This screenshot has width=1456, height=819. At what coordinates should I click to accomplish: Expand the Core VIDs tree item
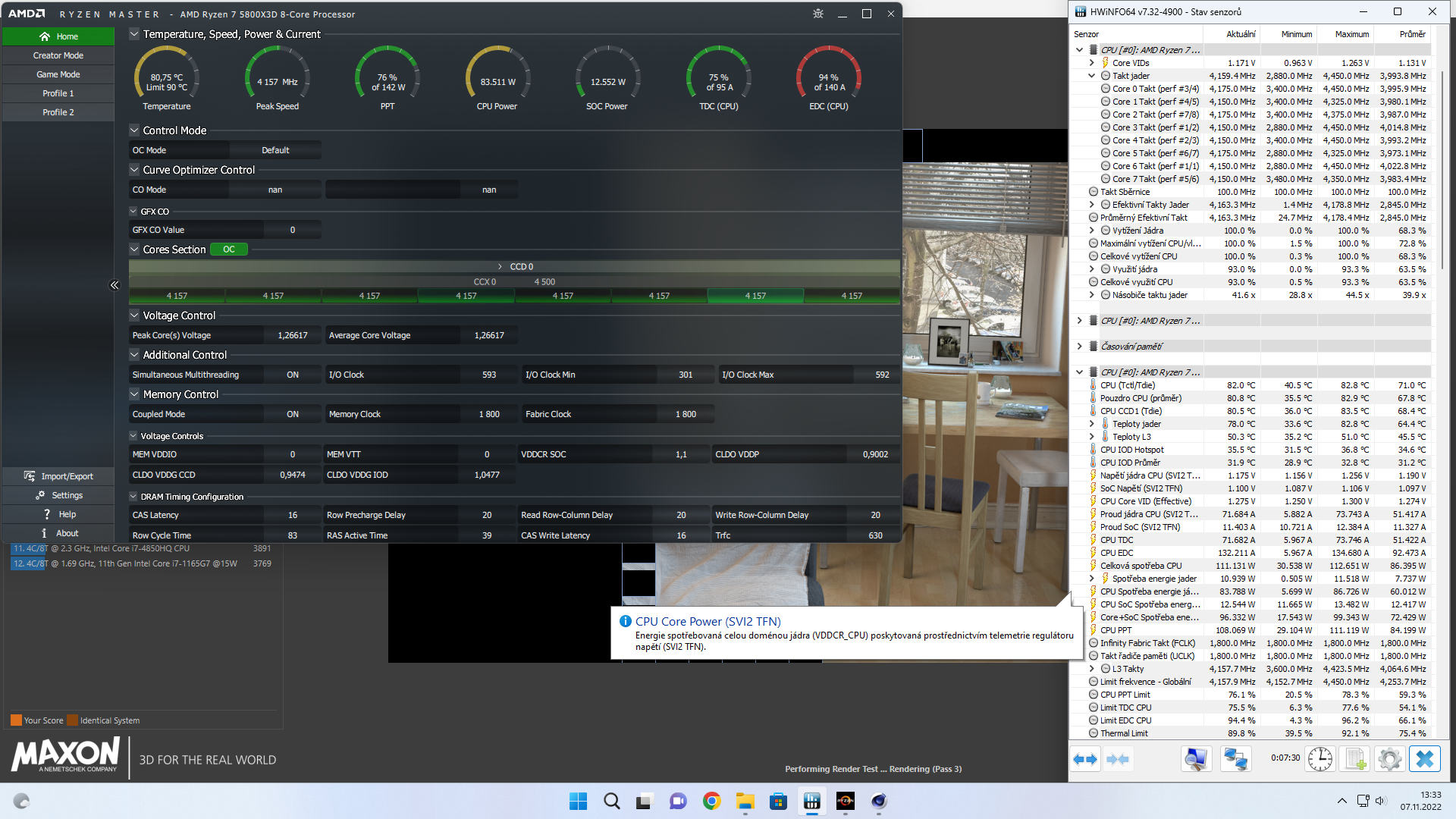(x=1091, y=63)
